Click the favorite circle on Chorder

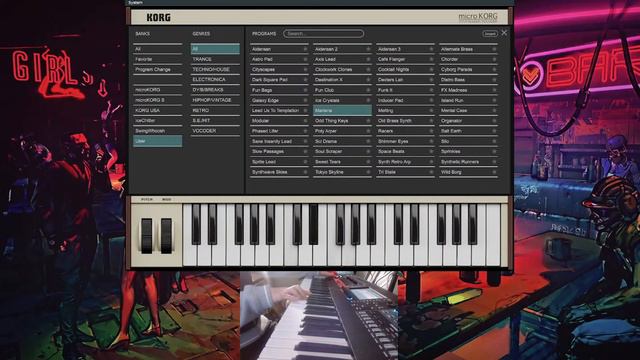point(494,60)
